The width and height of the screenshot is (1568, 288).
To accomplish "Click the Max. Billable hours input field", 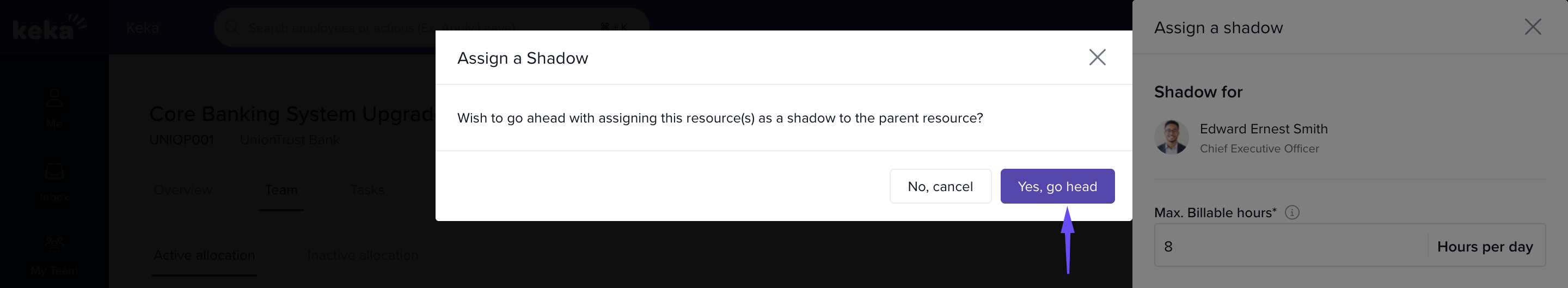I will (x=1290, y=247).
